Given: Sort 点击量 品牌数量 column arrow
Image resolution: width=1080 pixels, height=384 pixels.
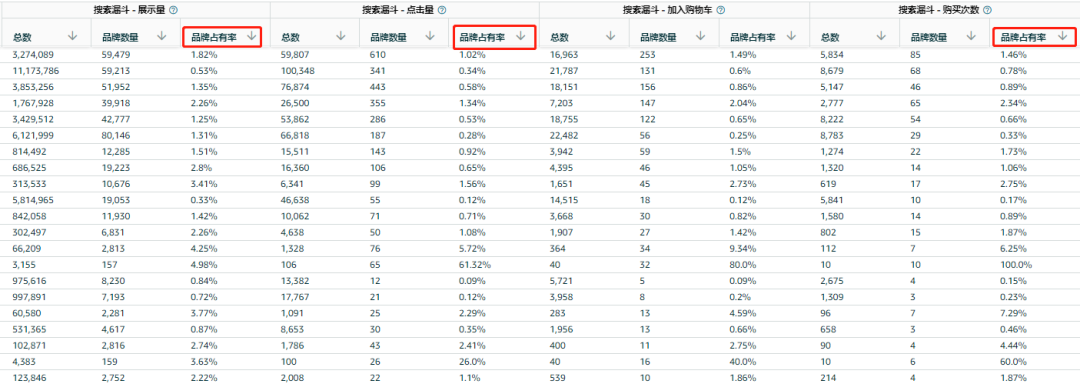Looking at the screenshot, I should 430,36.
